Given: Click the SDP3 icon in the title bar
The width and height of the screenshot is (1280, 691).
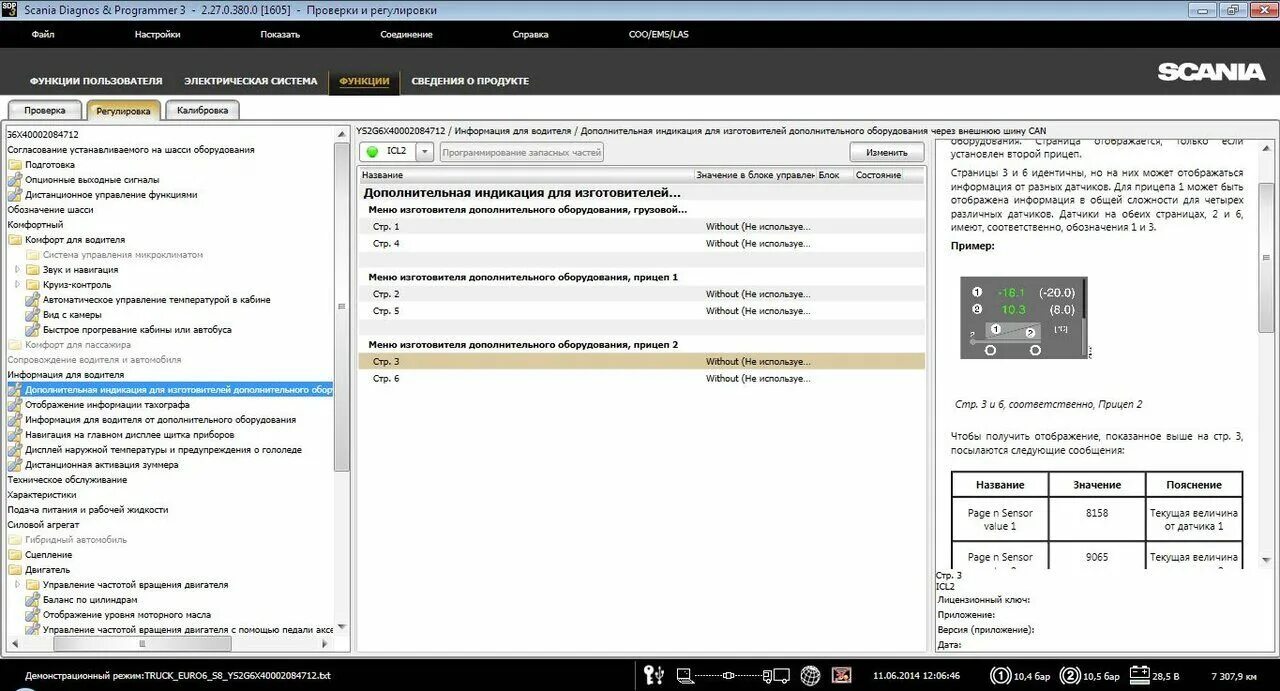Looking at the screenshot, I should coord(9,9).
